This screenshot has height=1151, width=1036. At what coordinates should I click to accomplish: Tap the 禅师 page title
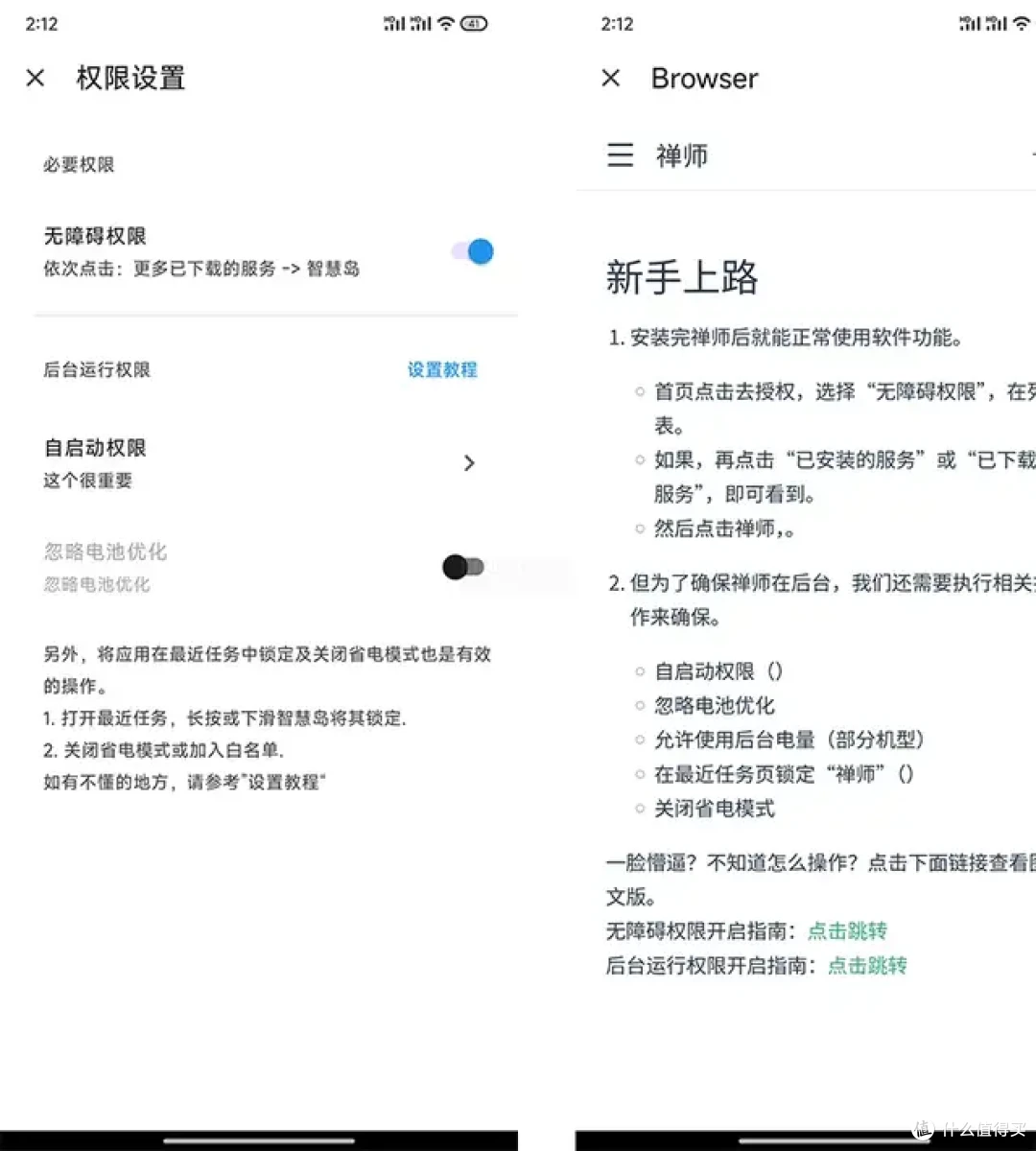682,155
